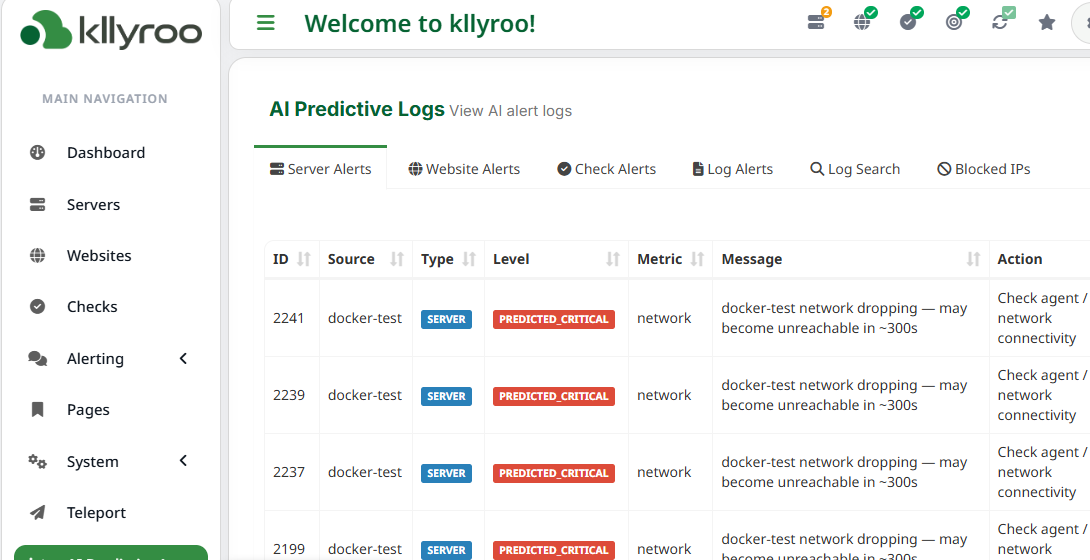Viewport: 1090px width, 560px height.
Task: Switch to the Check Alerts tab
Action: pos(606,169)
